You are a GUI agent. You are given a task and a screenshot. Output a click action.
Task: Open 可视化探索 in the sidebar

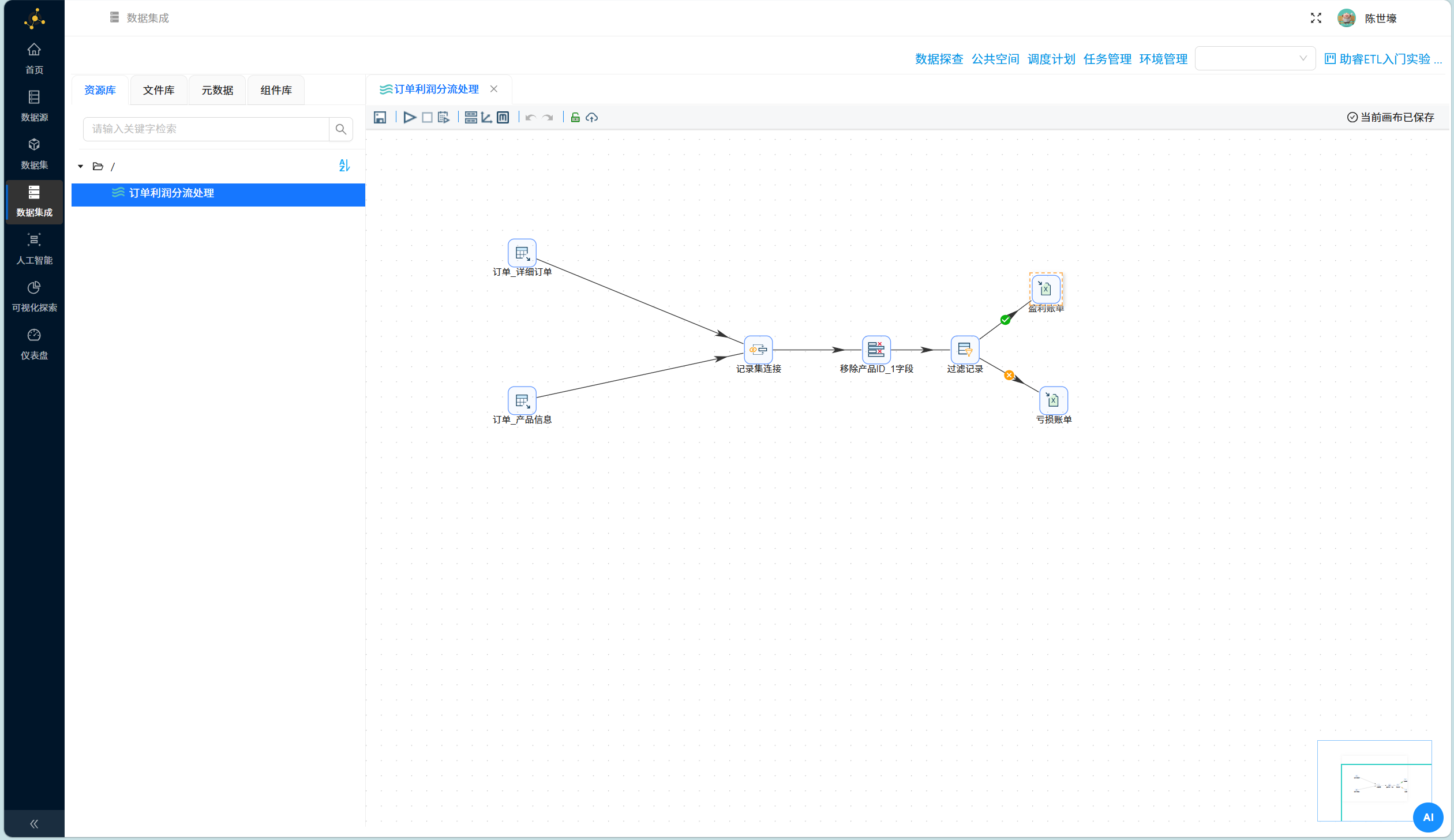(34, 297)
